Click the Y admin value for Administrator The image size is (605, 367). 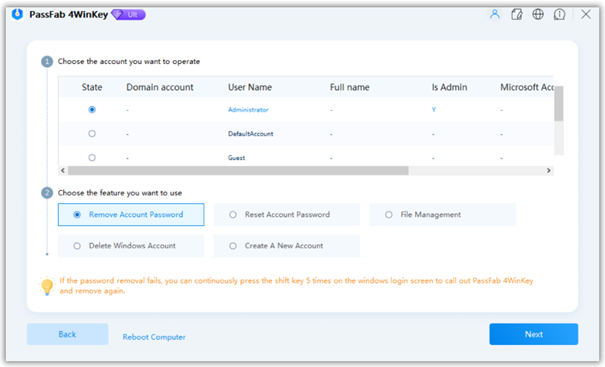coord(434,110)
